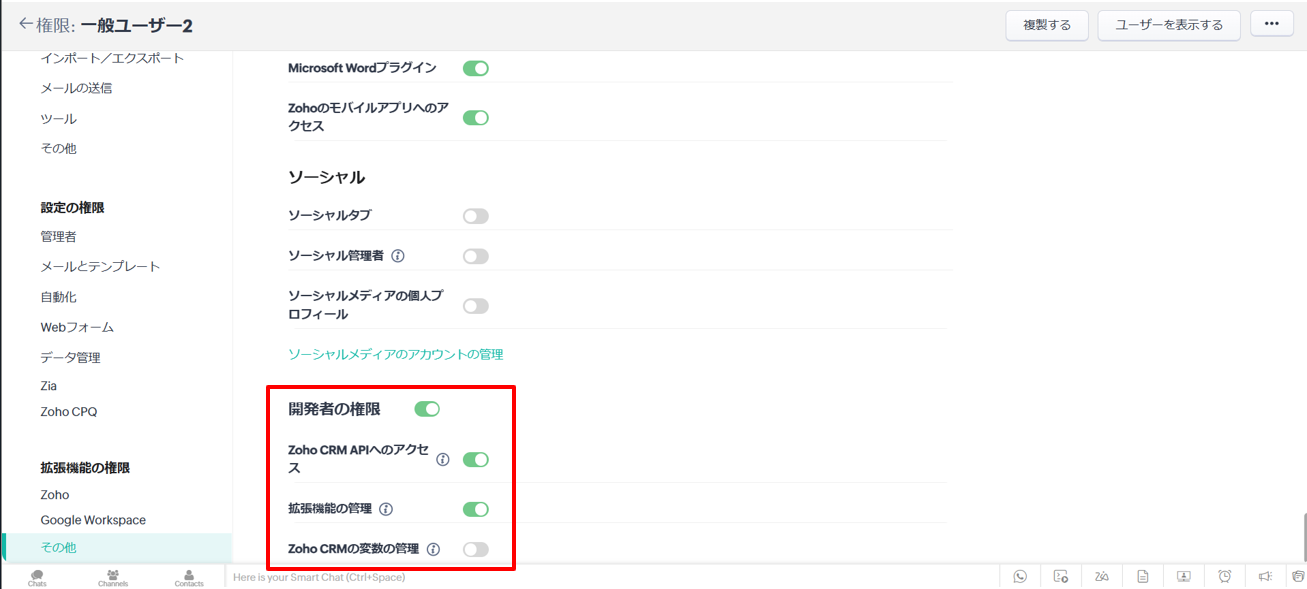Enable the ソーシャルタブ toggle
Image resolution: width=1307 pixels, height=589 pixels.
coord(476,216)
